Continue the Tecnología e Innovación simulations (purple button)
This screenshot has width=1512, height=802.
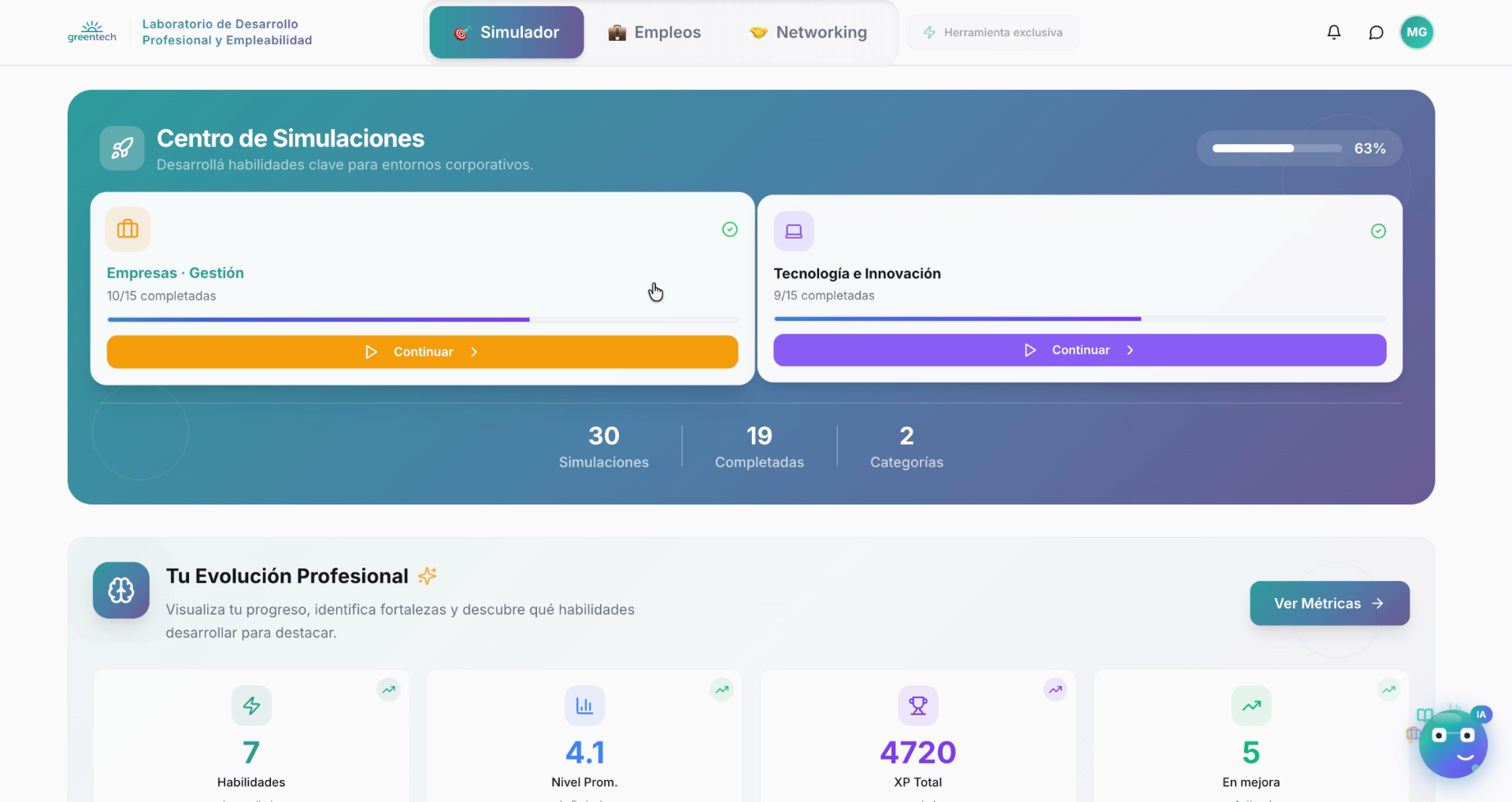[x=1080, y=350]
